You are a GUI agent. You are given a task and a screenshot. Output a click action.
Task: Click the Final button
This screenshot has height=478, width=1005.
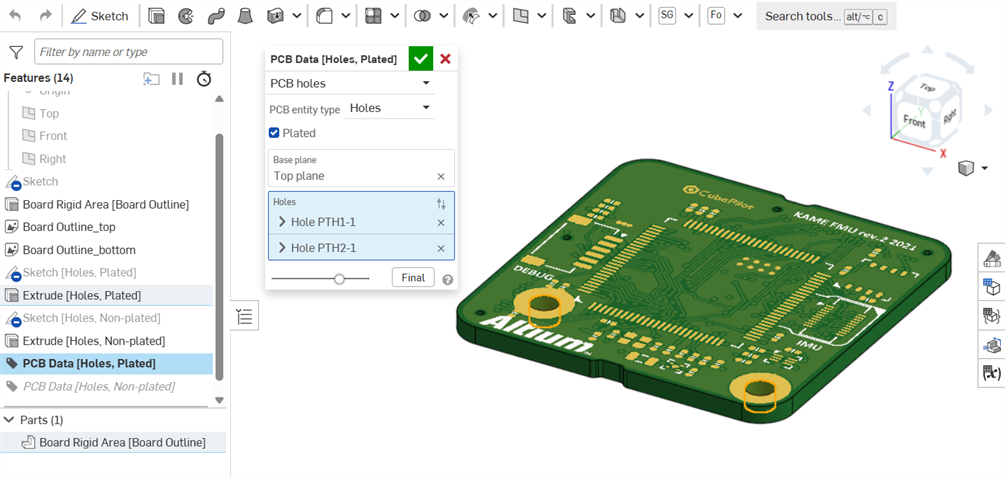pos(413,277)
